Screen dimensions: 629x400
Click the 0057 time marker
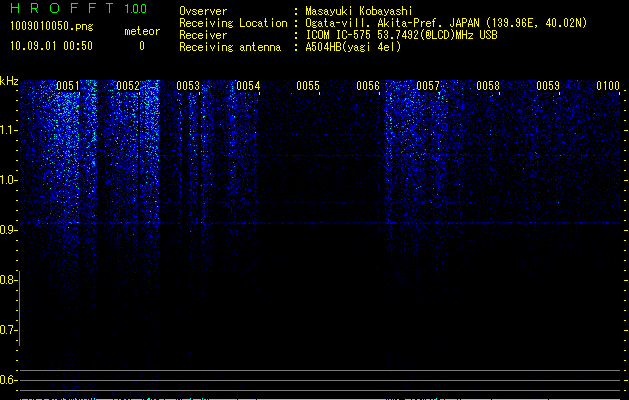pos(428,86)
